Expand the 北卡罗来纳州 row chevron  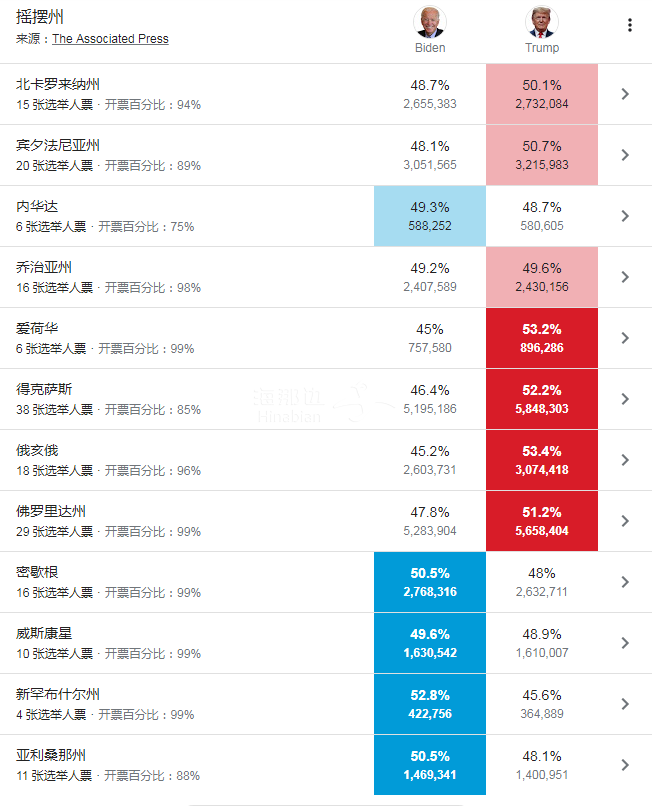point(625,94)
